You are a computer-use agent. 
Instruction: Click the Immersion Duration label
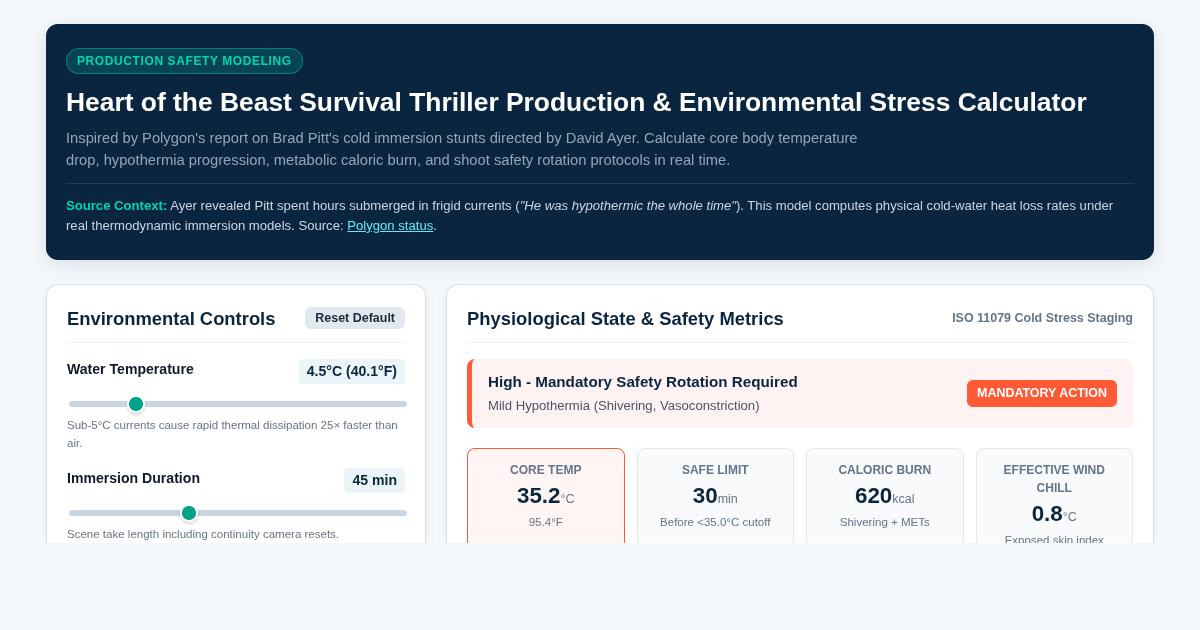point(133,478)
